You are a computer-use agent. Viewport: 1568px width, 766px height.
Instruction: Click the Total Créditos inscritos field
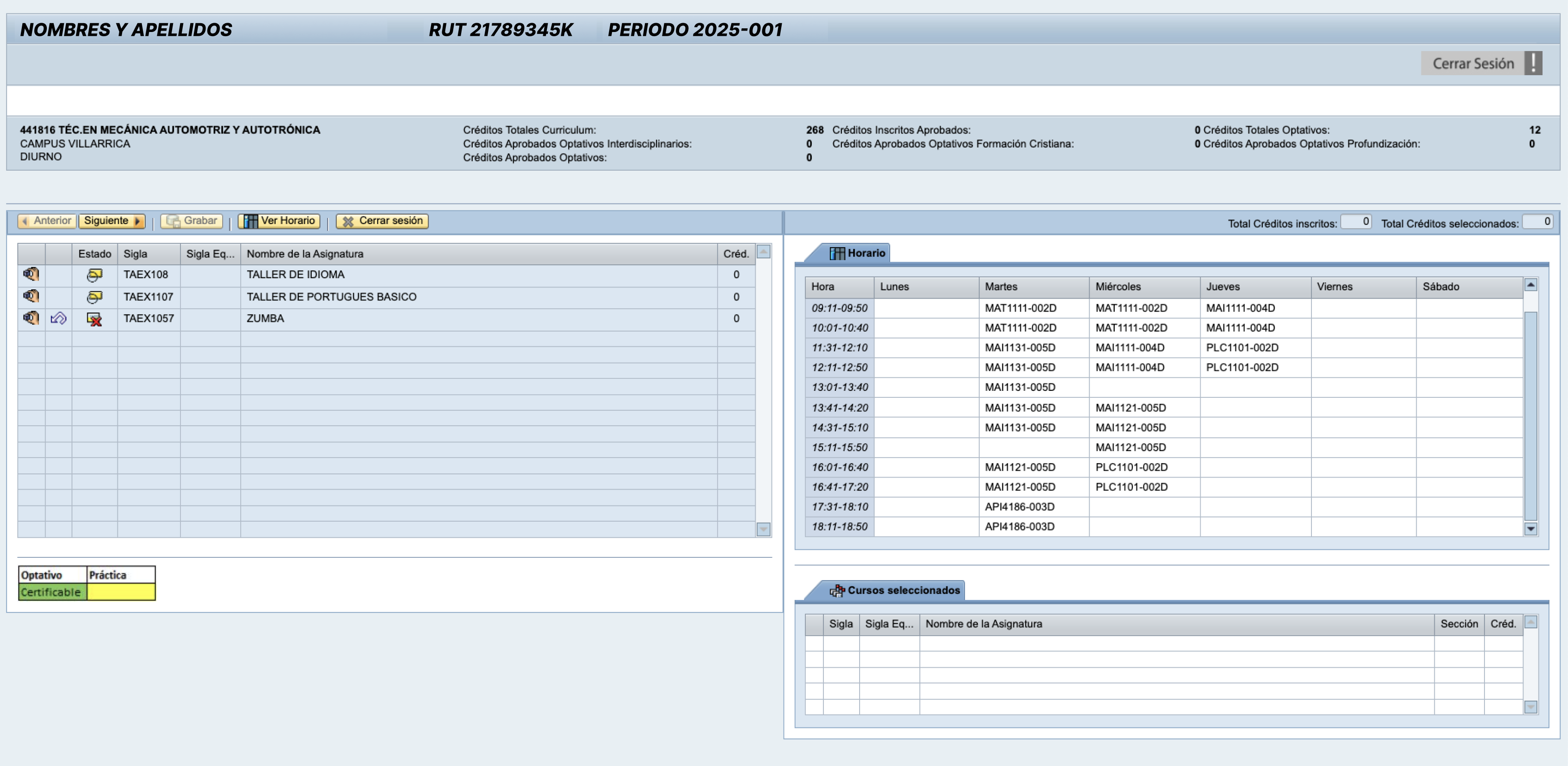pos(1356,222)
